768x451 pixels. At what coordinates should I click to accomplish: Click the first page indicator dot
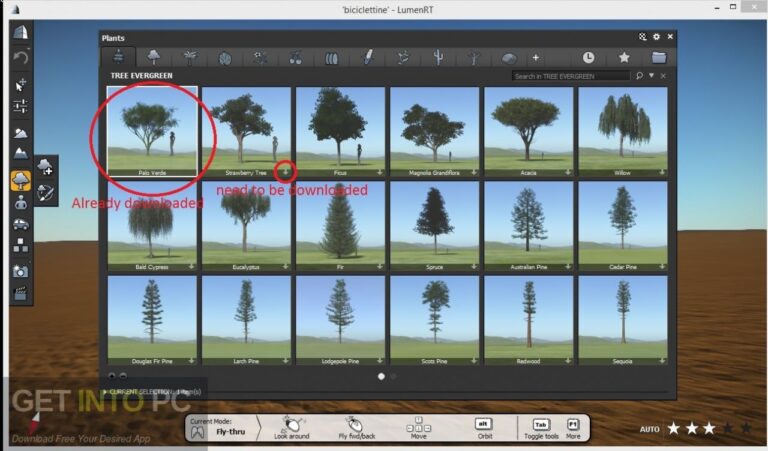coord(381,376)
